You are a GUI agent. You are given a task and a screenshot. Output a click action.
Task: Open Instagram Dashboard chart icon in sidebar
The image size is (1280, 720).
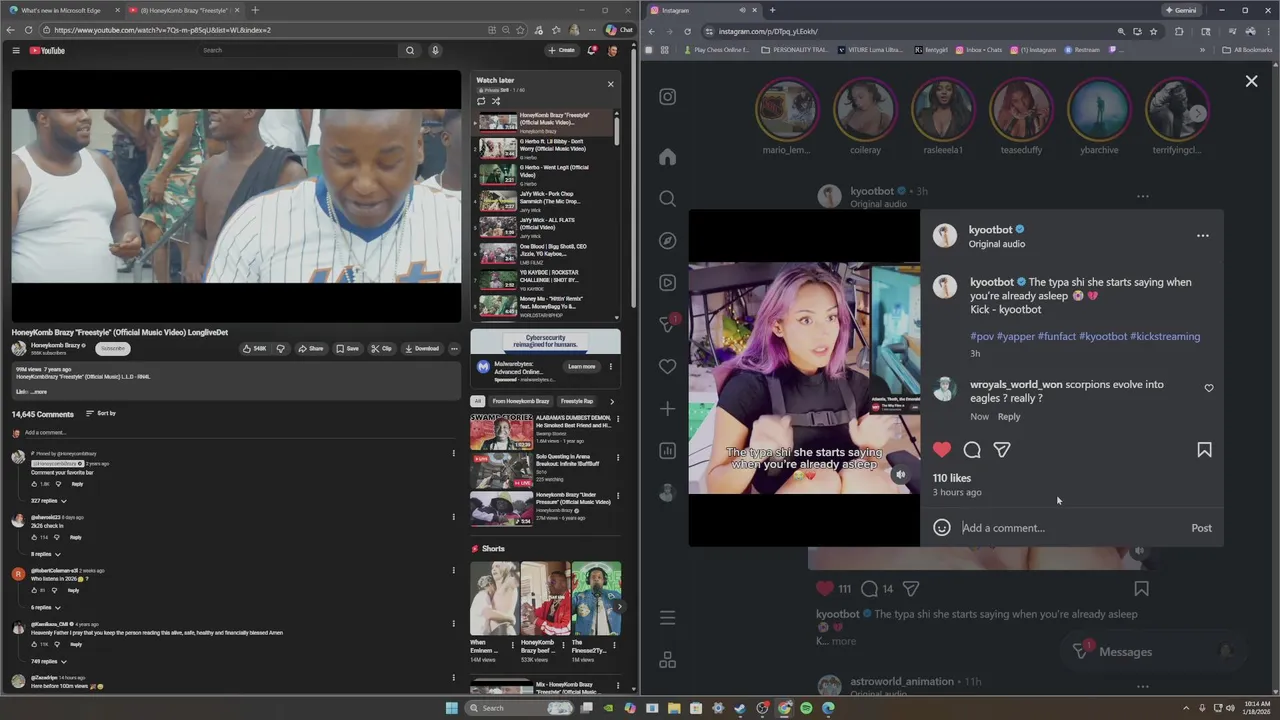click(667, 450)
